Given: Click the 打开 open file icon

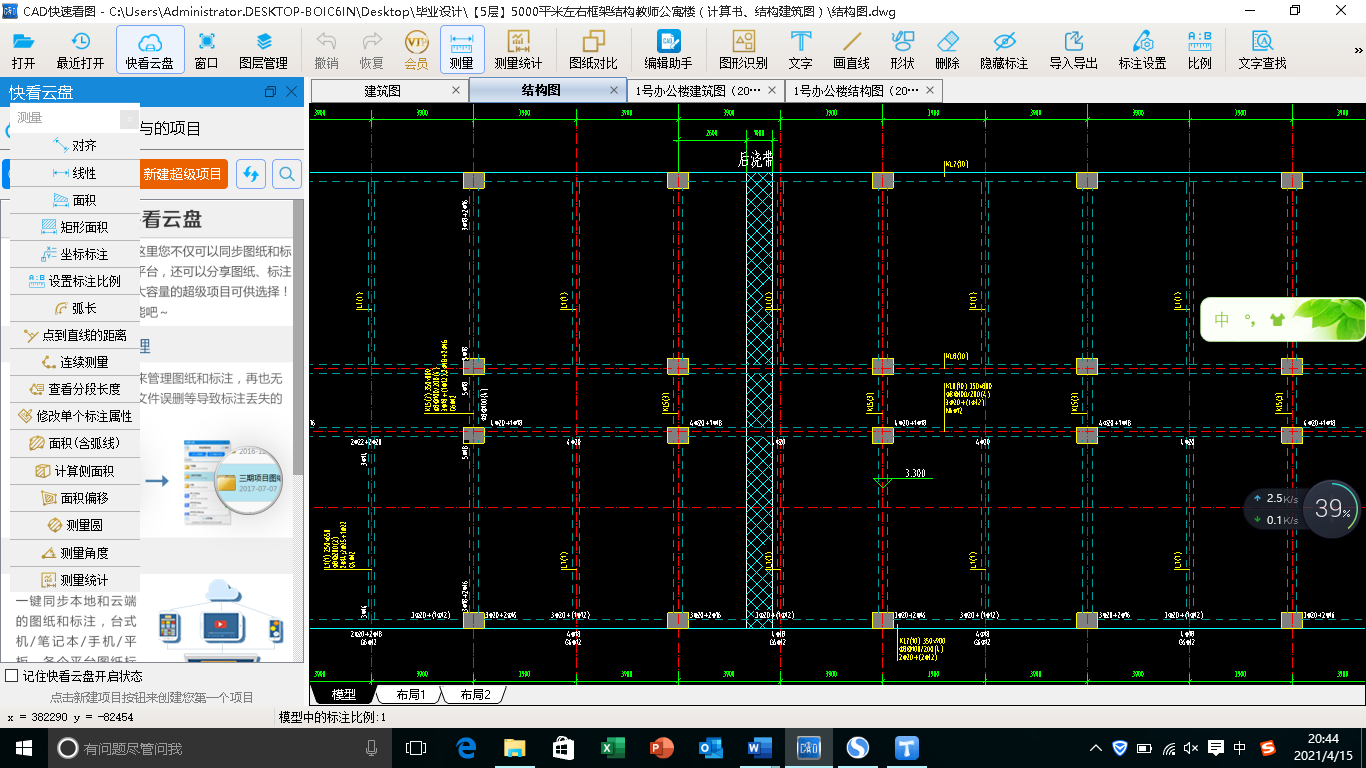Looking at the screenshot, I should pos(23,50).
